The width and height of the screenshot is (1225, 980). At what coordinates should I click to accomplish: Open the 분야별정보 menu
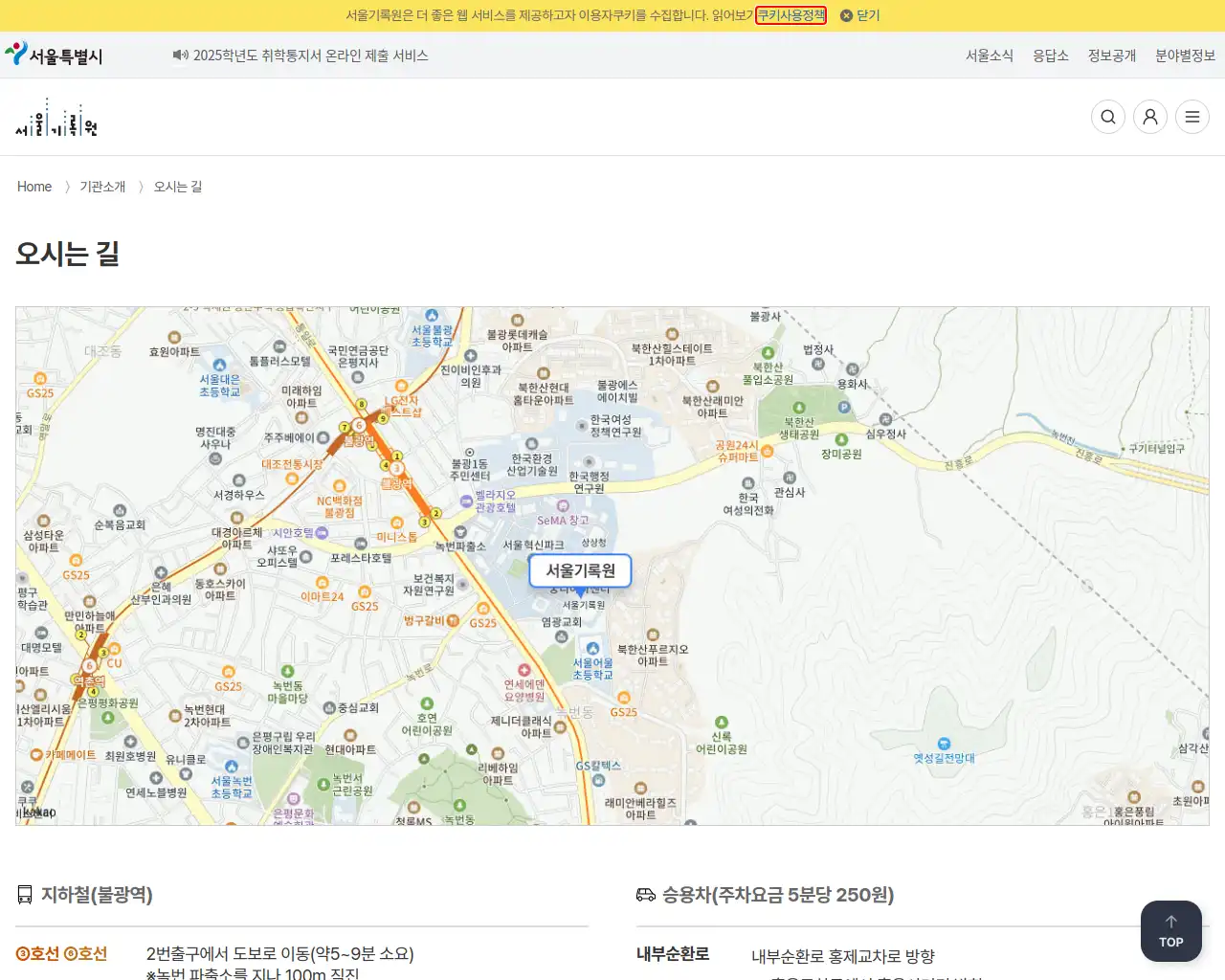click(x=1185, y=56)
